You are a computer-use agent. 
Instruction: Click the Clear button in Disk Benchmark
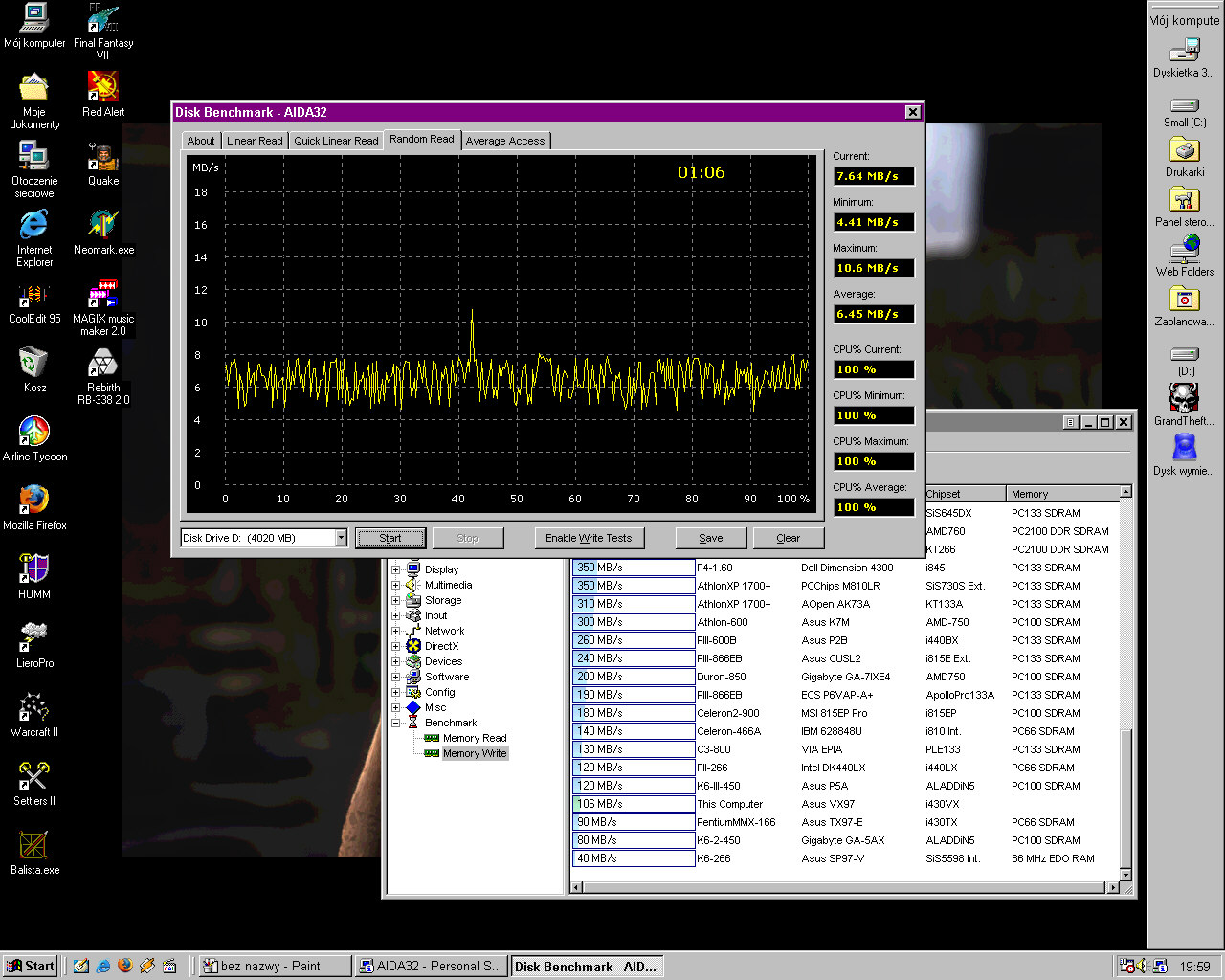pos(789,538)
